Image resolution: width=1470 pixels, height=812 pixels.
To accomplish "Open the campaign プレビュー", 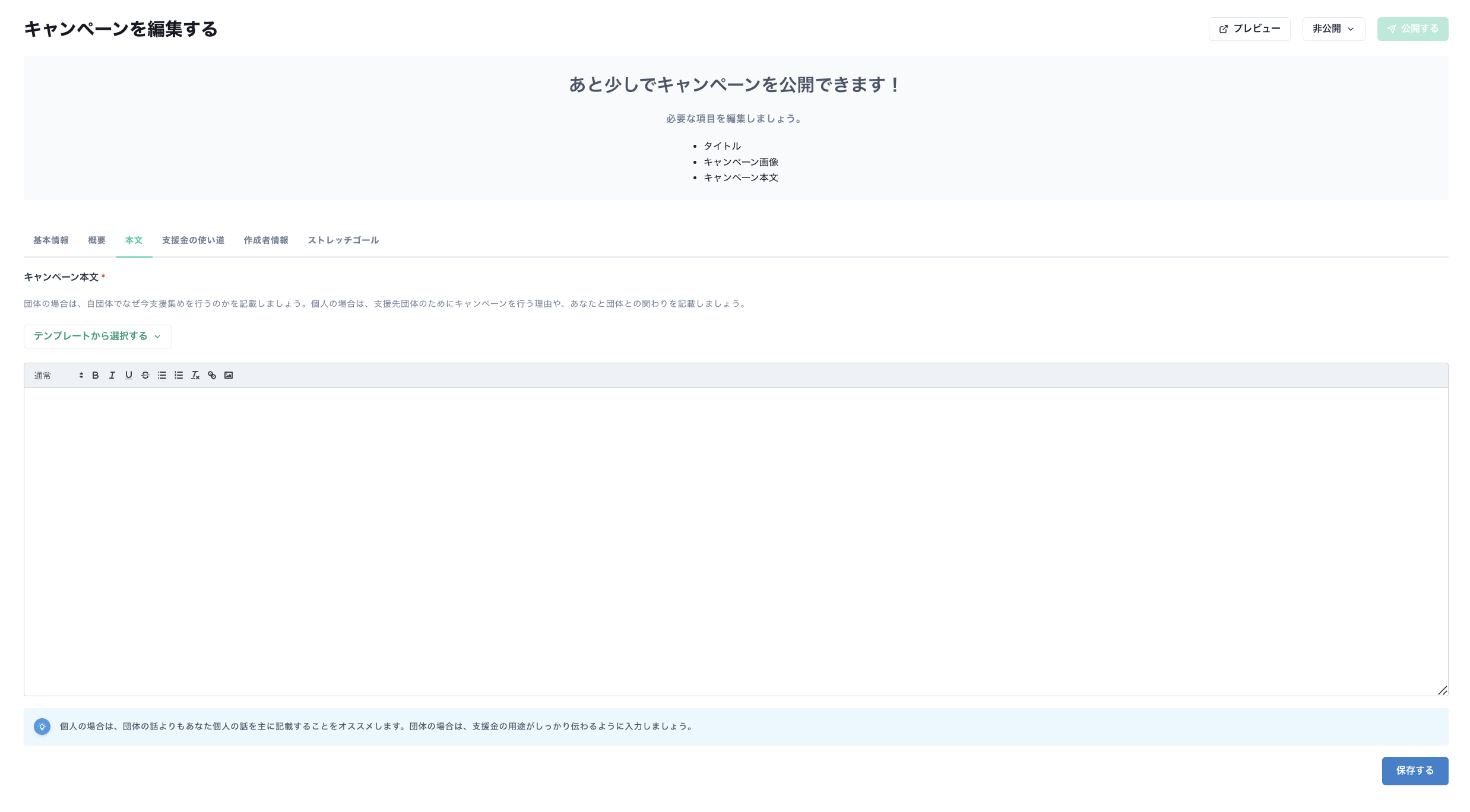I will coord(1249,28).
